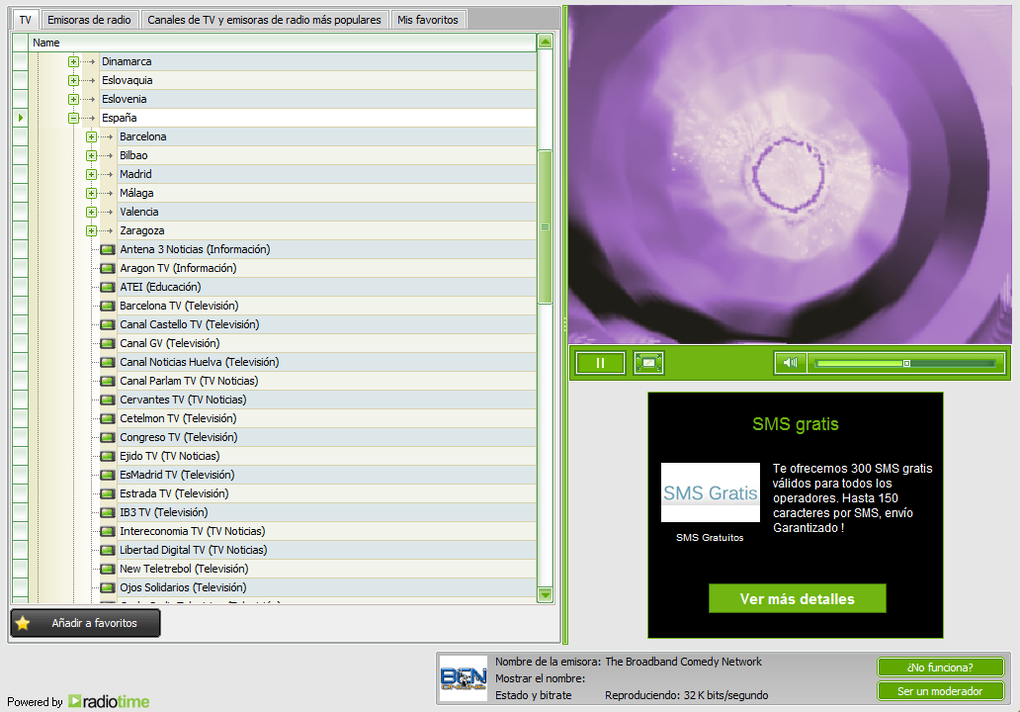Switch the player to fullscreen mode
This screenshot has height=712, width=1020.
pos(649,363)
